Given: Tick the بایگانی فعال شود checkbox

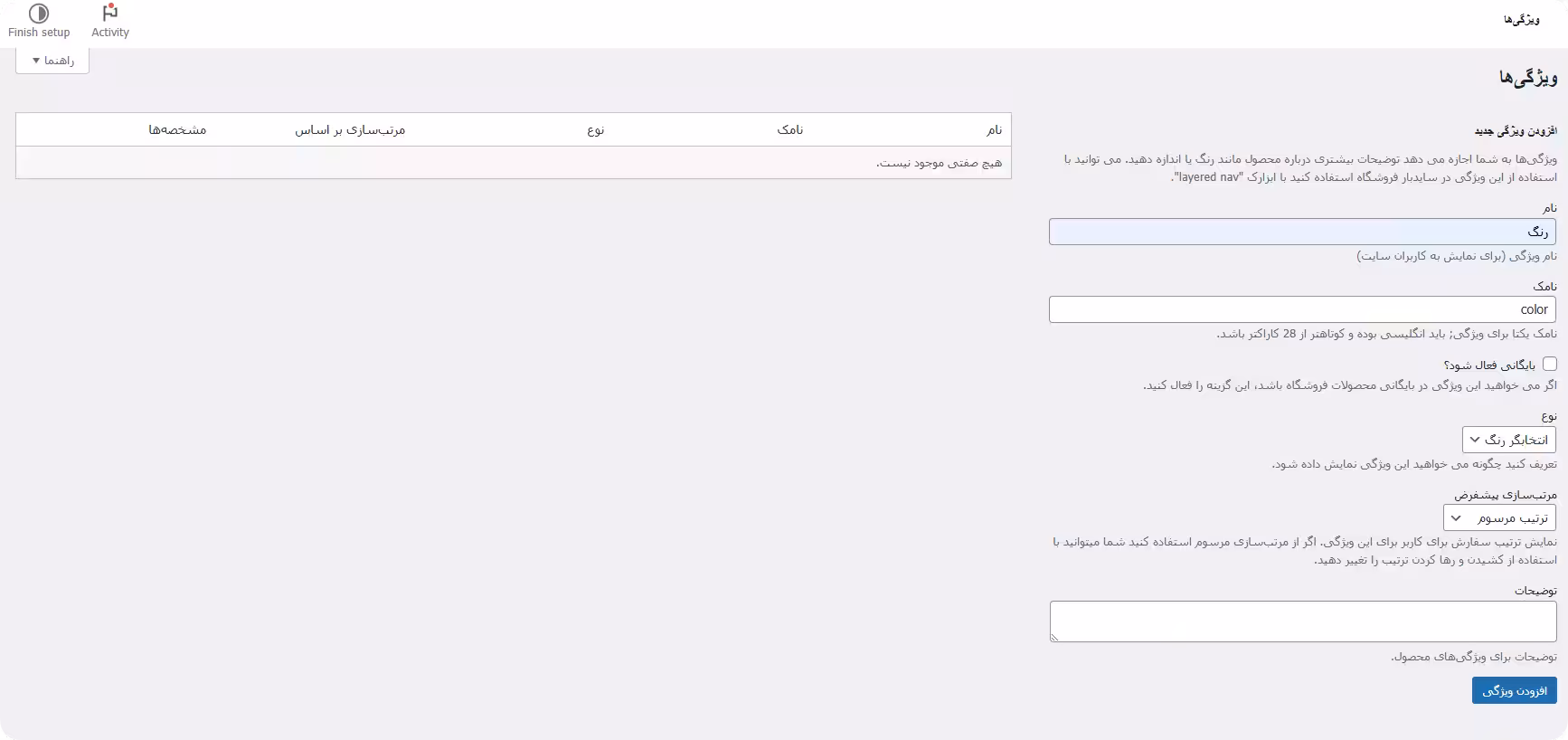Looking at the screenshot, I should tap(1549, 364).
